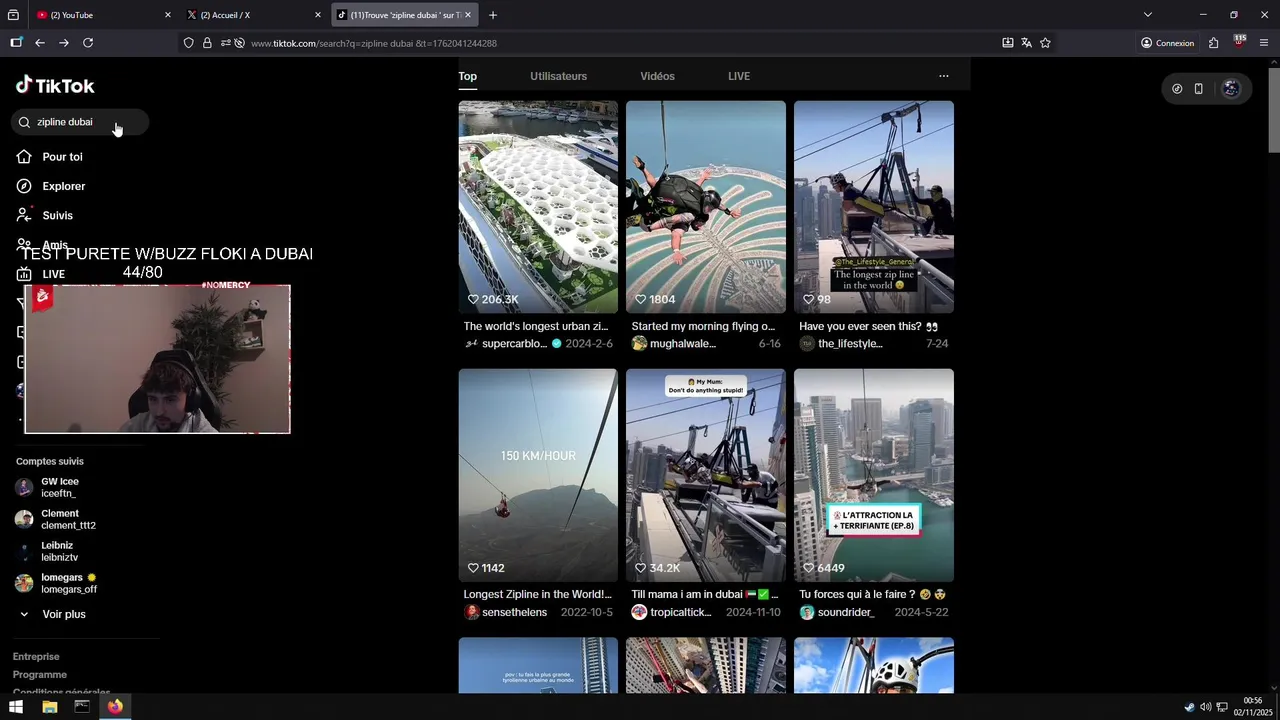Click the translate page icon
The height and width of the screenshot is (720, 1280).
(1026, 43)
